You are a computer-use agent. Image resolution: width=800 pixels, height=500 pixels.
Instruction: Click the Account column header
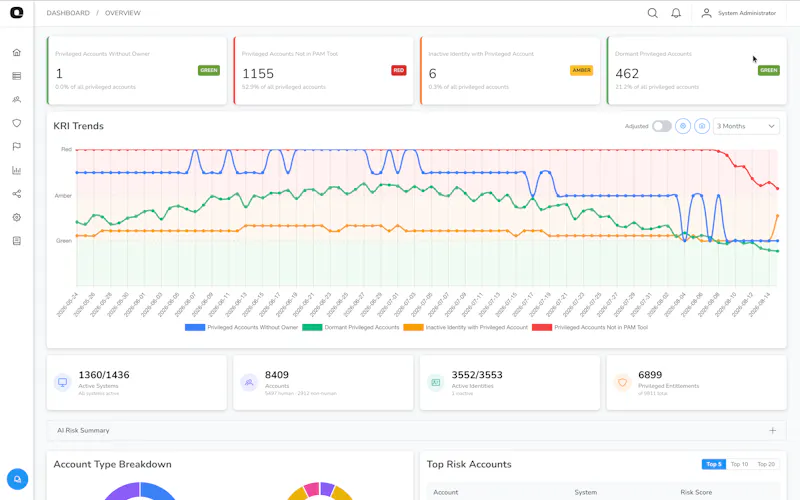coord(446,492)
